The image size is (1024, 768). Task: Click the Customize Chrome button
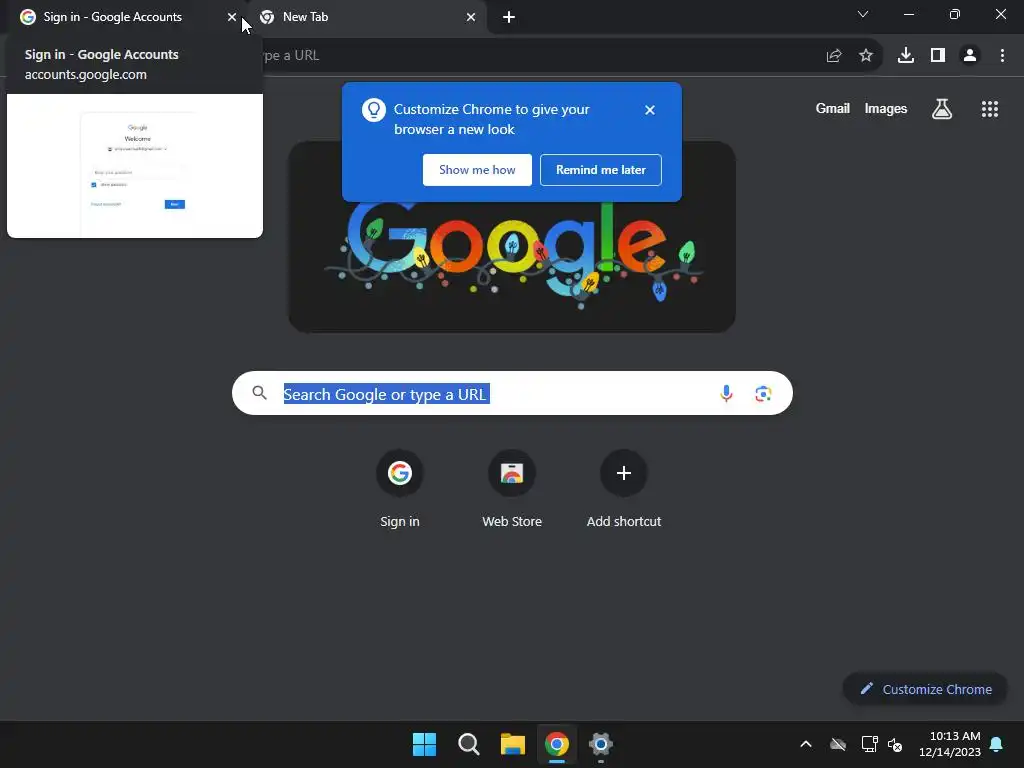[925, 689]
